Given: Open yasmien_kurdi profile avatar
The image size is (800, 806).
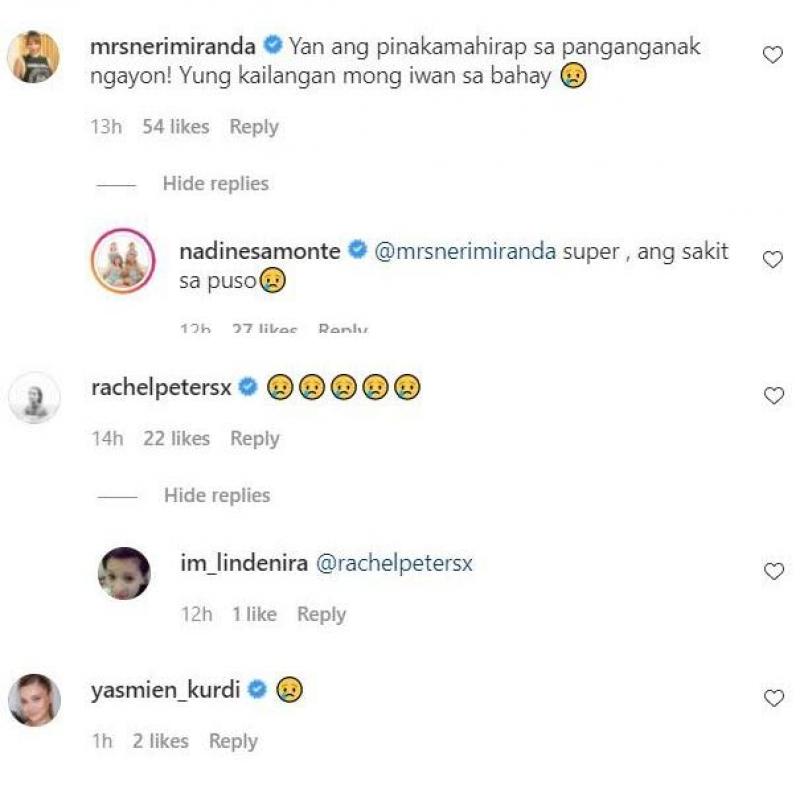Looking at the screenshot, I should tap(33, 699).
